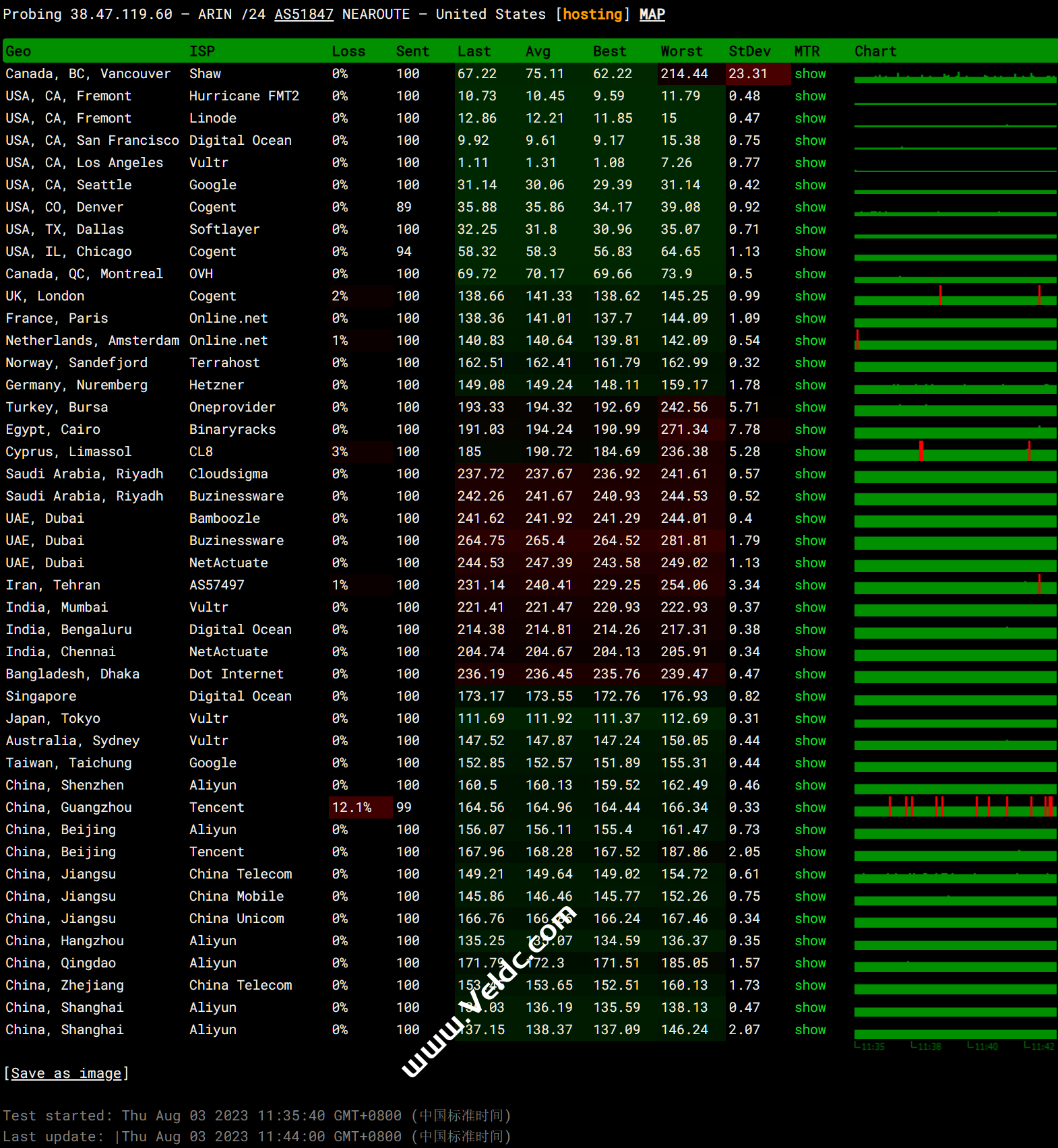This screenshot has height=1148, width=1058.
Task: Show MTR for the Canada, BC, Vancouver row
Action: pos(810,73)
